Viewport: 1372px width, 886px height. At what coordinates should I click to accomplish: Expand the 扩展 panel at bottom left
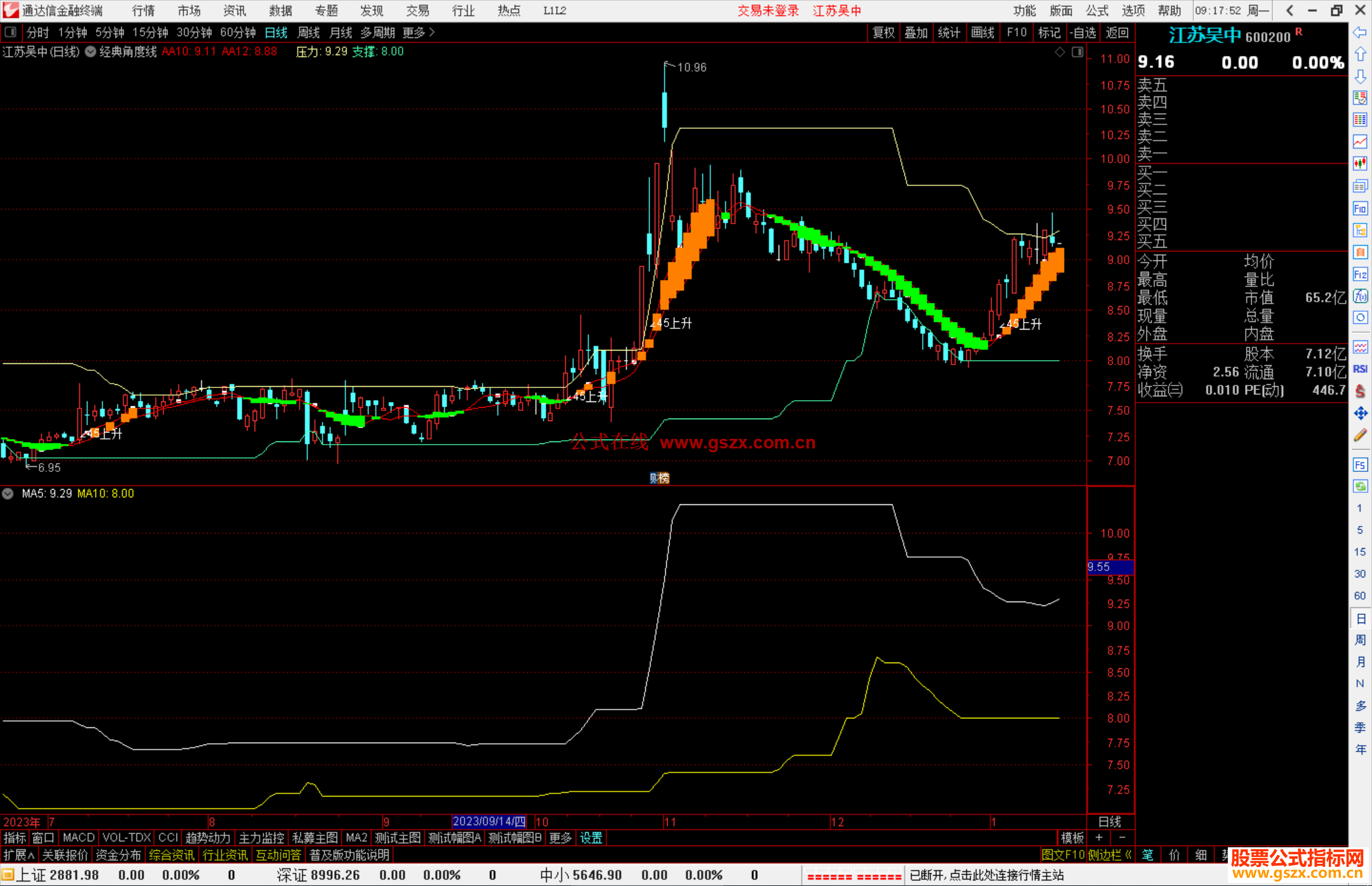point(18,855)
